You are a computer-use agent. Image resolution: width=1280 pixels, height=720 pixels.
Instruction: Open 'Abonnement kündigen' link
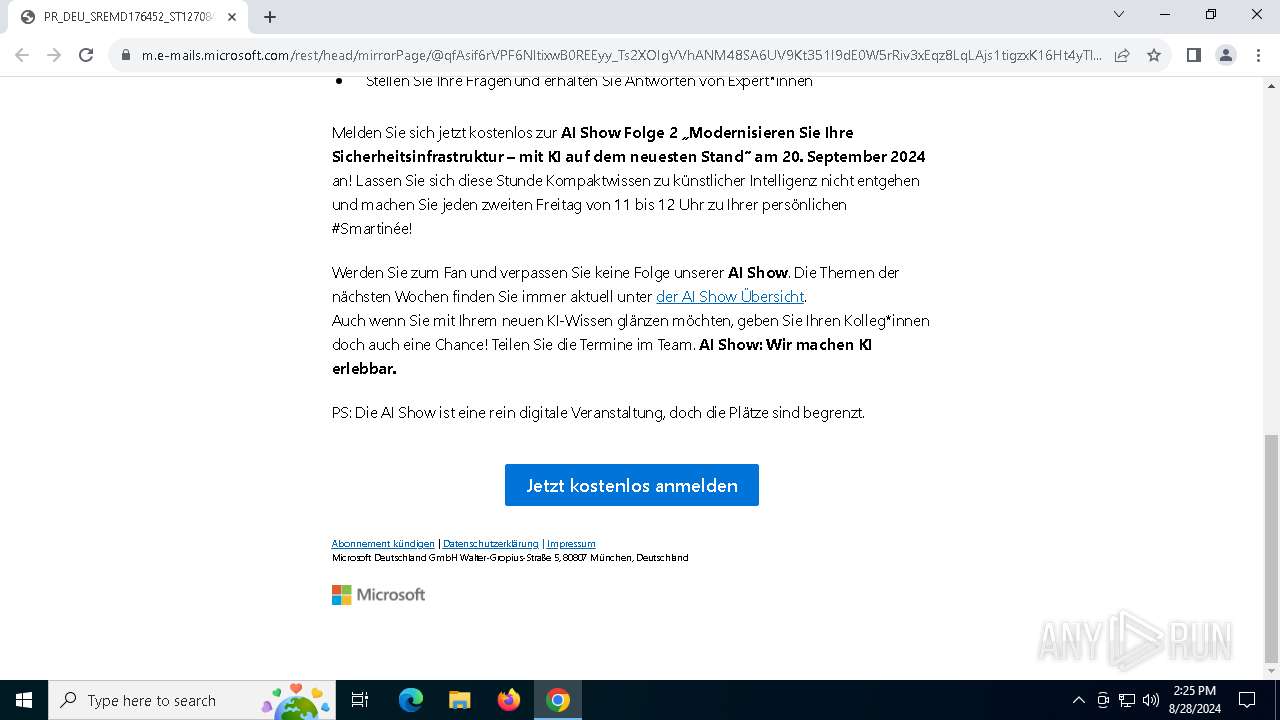pos(383,544)
